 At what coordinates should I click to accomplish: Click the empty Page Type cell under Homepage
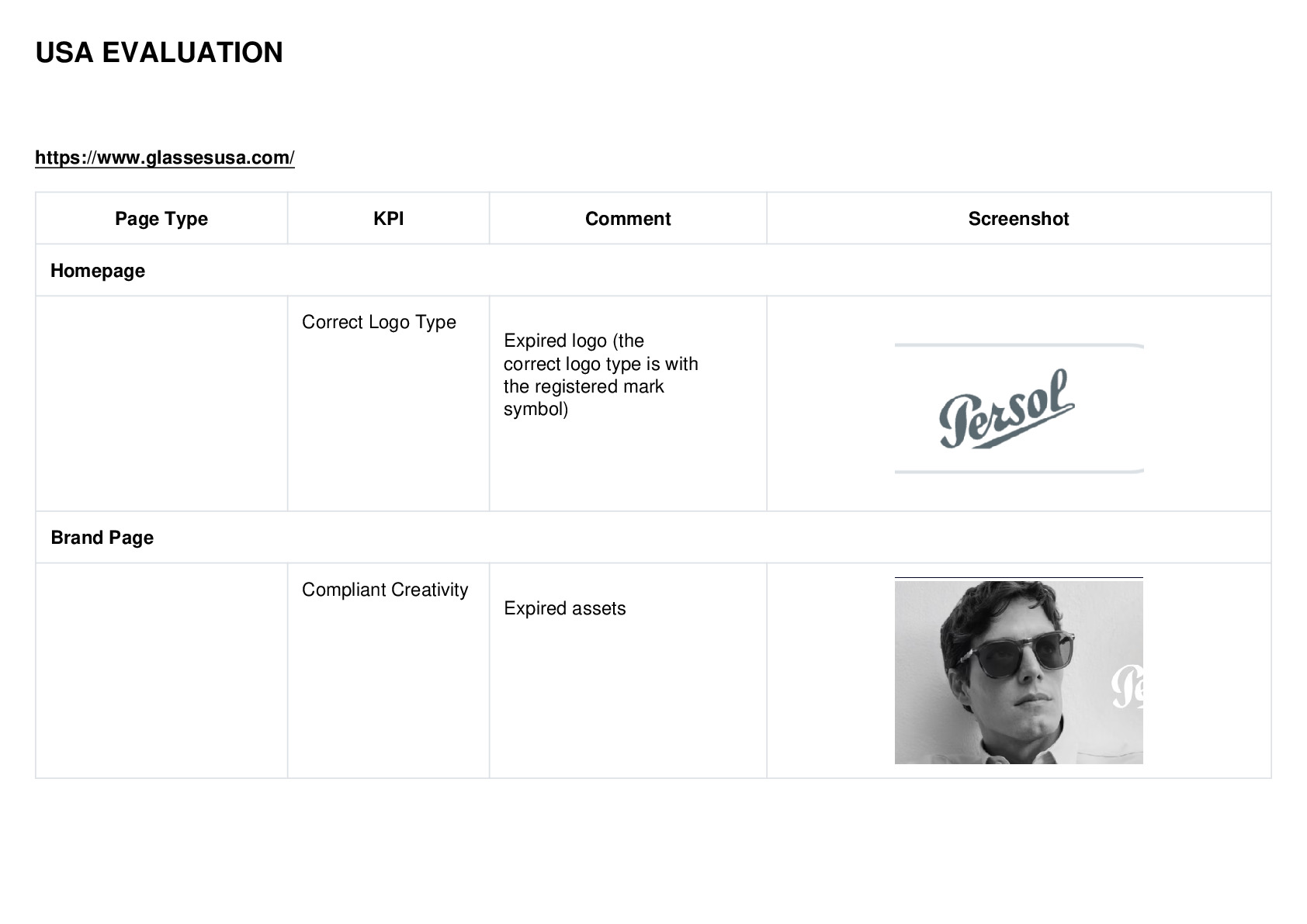pos(161,403)
